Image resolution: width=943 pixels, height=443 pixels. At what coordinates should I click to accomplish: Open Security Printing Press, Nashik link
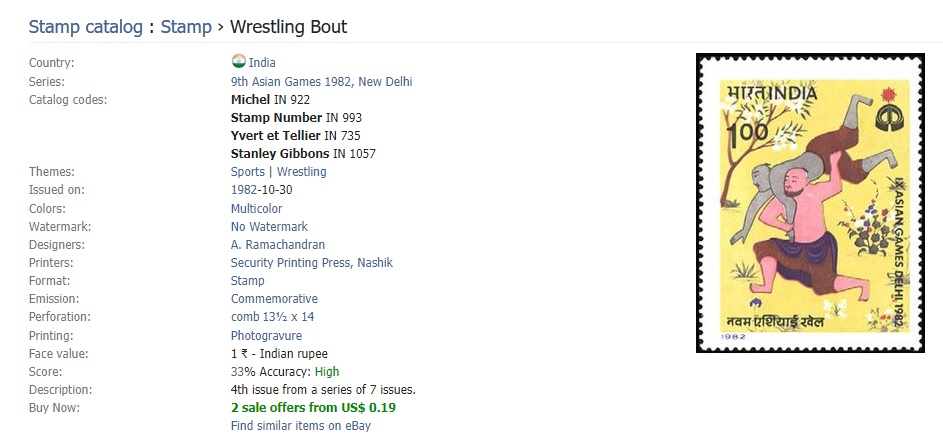coord(311,263)
